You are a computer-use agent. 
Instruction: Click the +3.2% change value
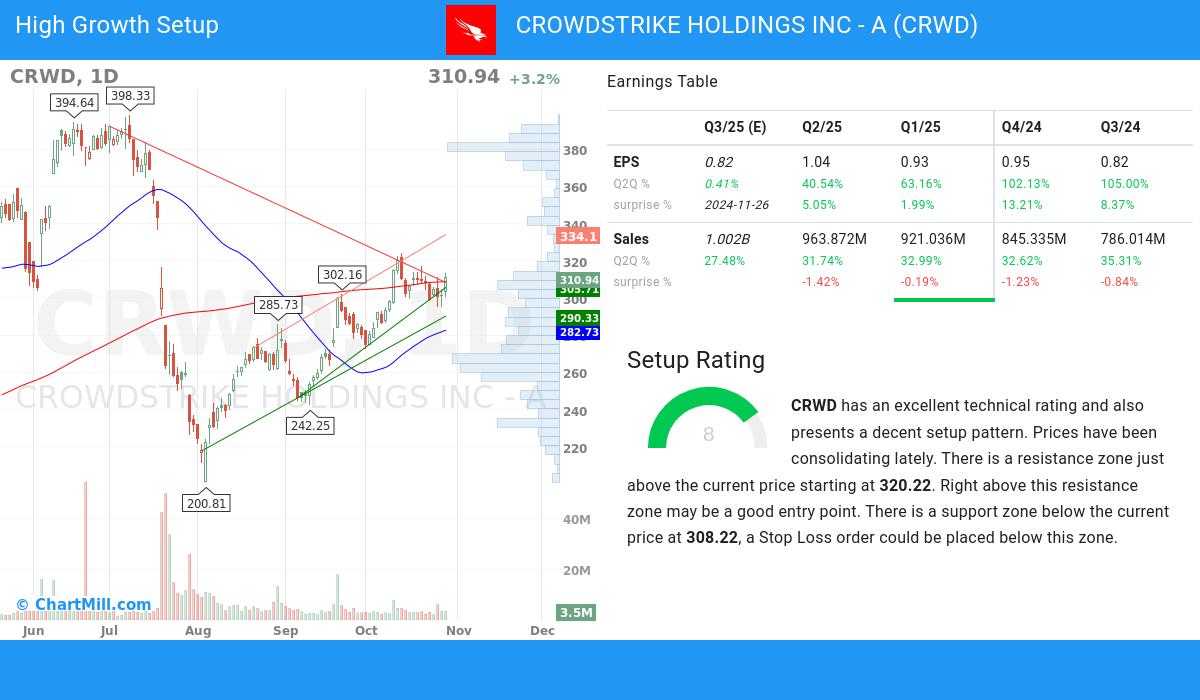(534, 79)
